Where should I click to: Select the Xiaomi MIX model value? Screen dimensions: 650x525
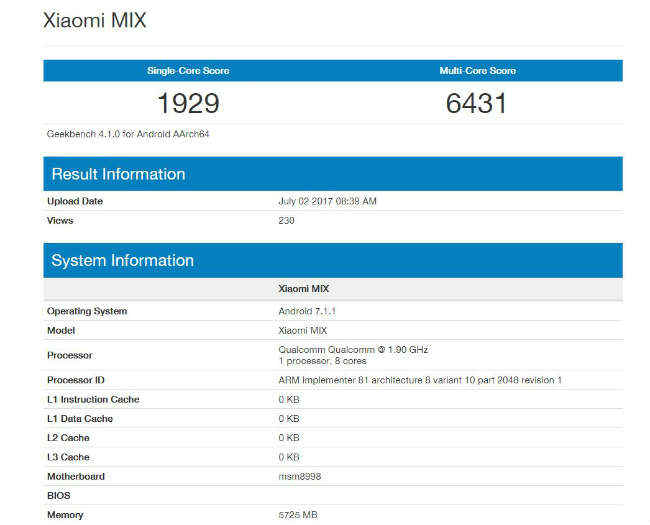click(x=303, y=331)
